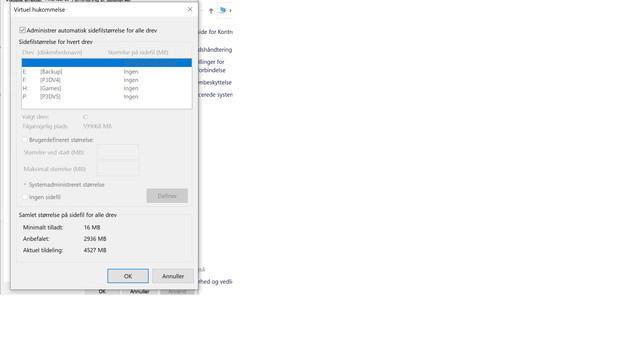Click Anvend in the dialog behind
The height and width of the screenshot is (360, 640).
[177, 291]
